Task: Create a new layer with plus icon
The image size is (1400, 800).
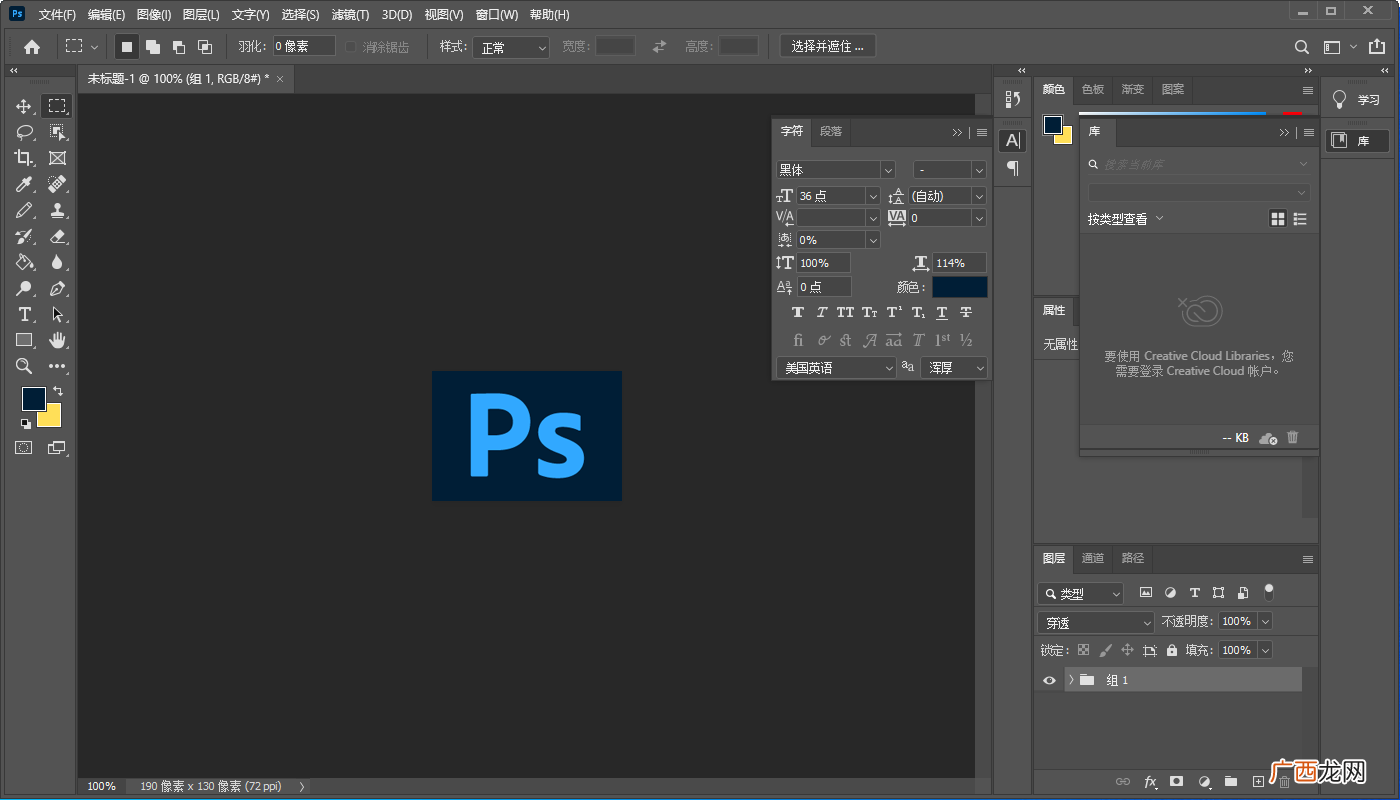Action: pos(1257,781)
